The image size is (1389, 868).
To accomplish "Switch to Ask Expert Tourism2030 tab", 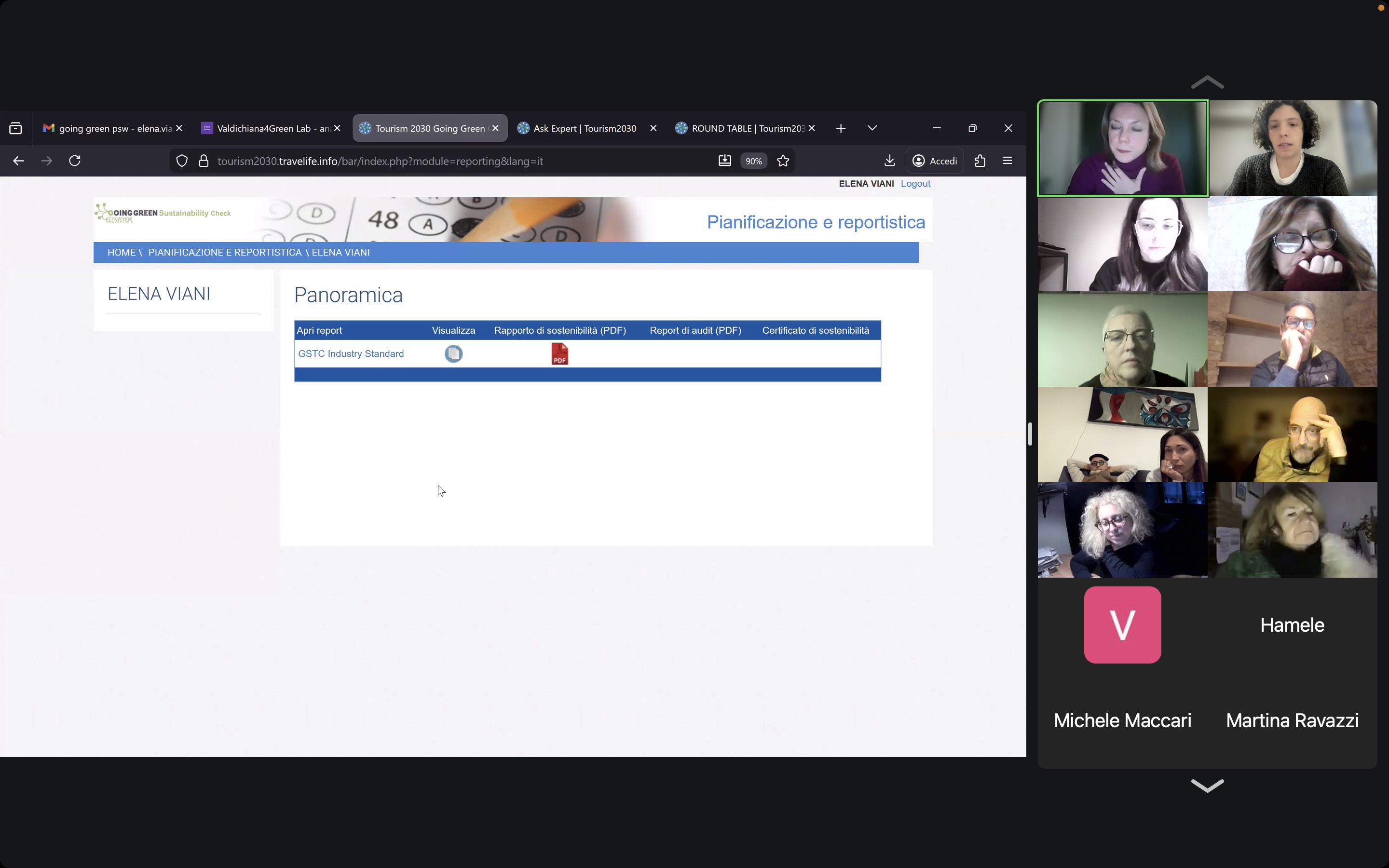I will click(x=585, y=128).
